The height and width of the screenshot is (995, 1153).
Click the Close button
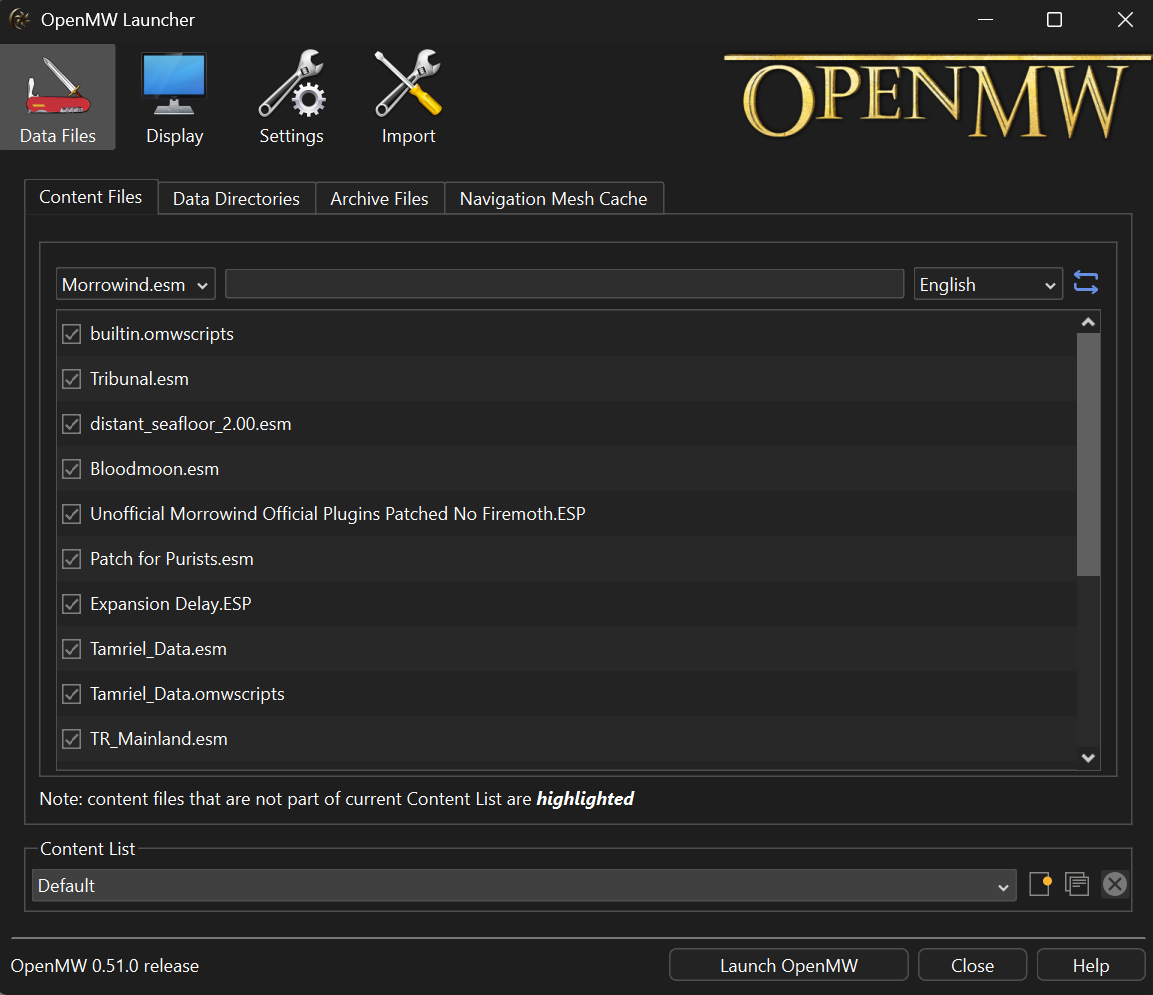[973, 965]
